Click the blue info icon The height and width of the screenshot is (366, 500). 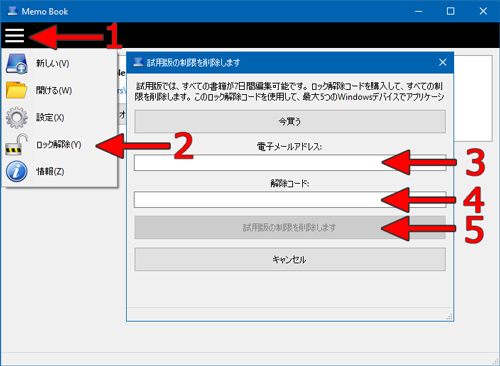(x=16, y=171)
